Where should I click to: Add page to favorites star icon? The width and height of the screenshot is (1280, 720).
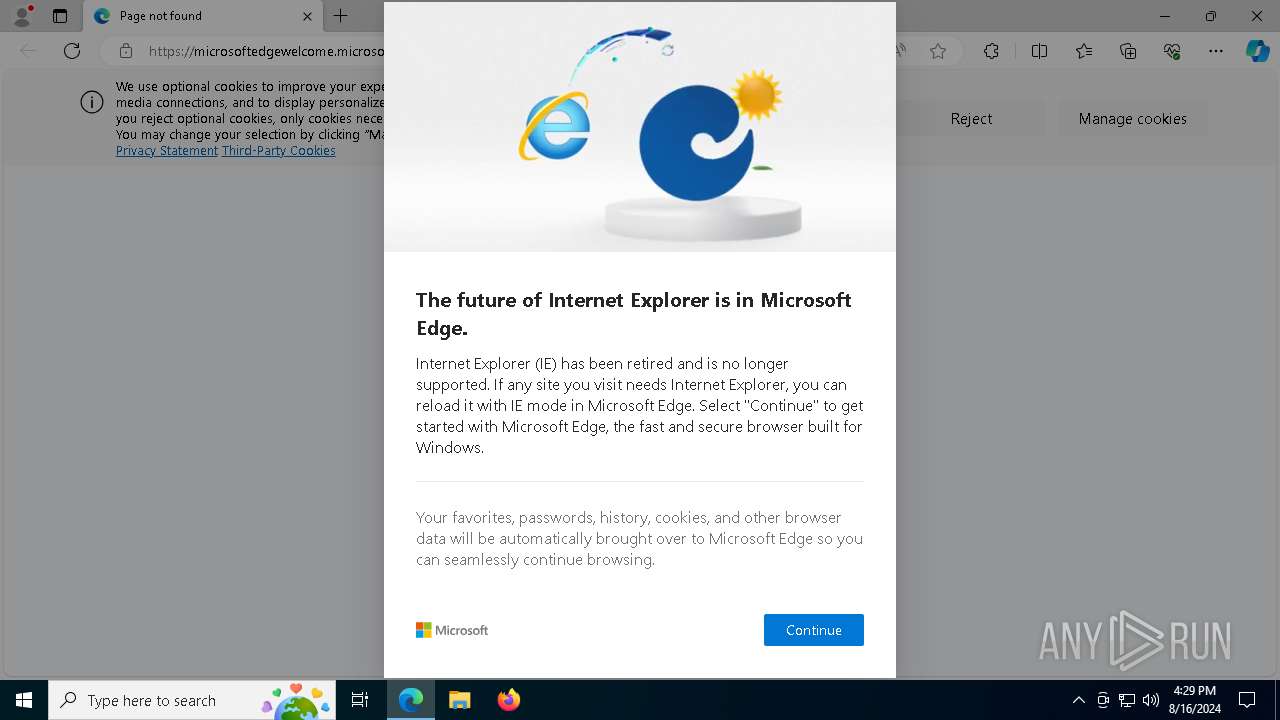(x=938, y=51)
